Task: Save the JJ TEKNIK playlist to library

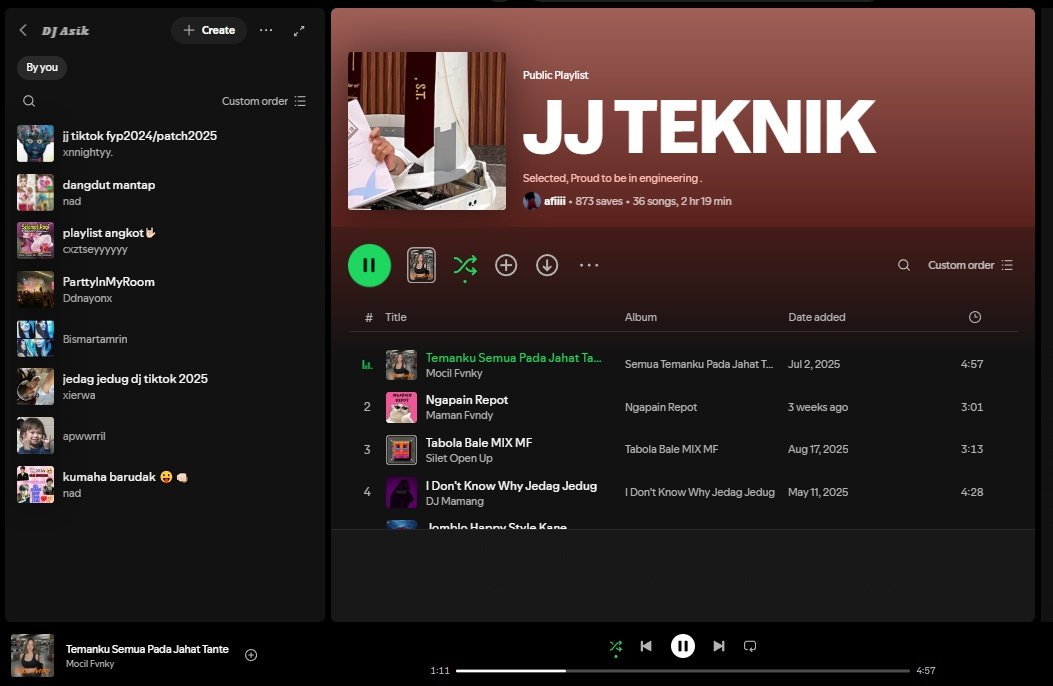Action: 506,265
